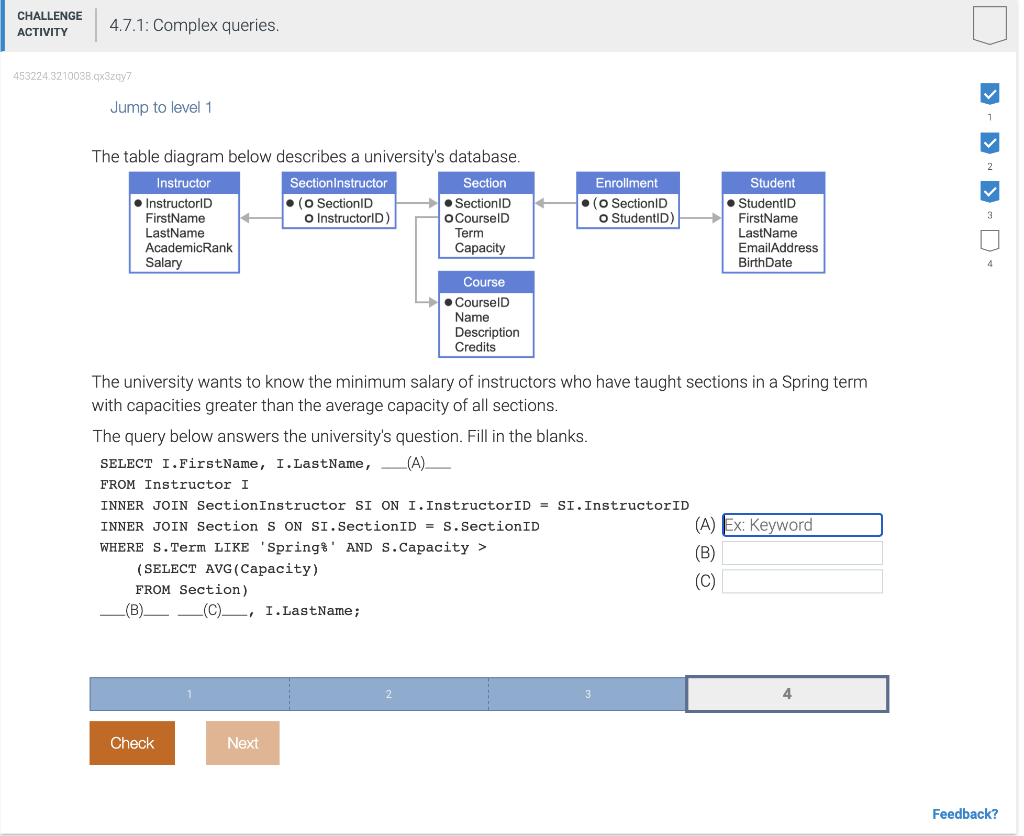
Task: Click the AcademicRank column in Instructor table
Action: 189,248
